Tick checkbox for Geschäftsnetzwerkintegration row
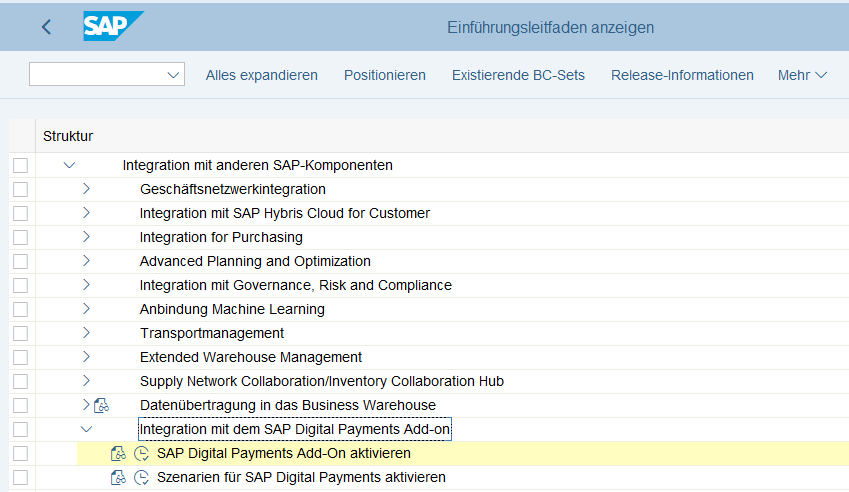 20,189
